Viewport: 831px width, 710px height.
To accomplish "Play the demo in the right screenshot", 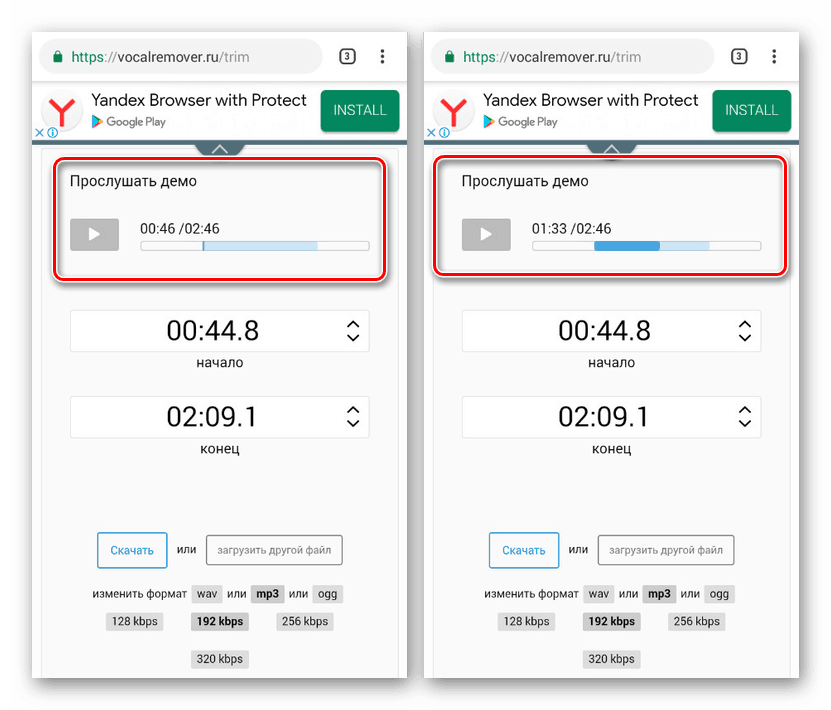I will point(486,234).
